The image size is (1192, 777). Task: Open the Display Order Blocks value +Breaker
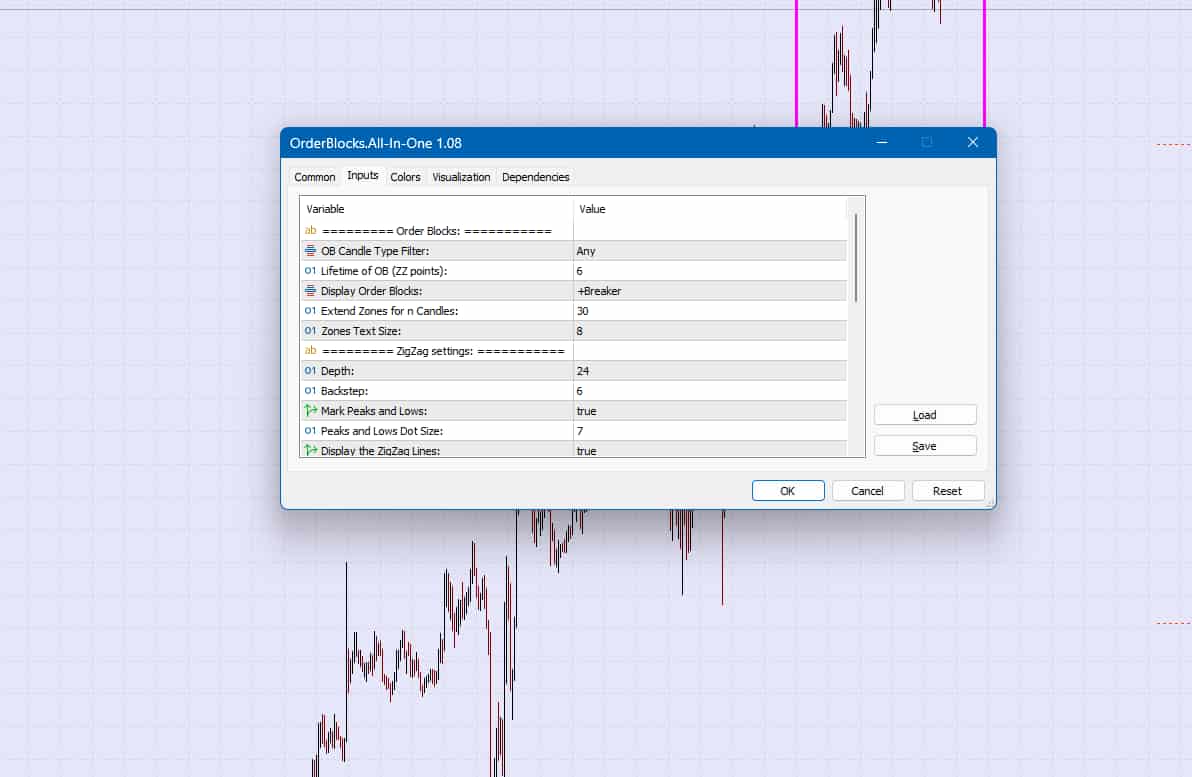710,291
